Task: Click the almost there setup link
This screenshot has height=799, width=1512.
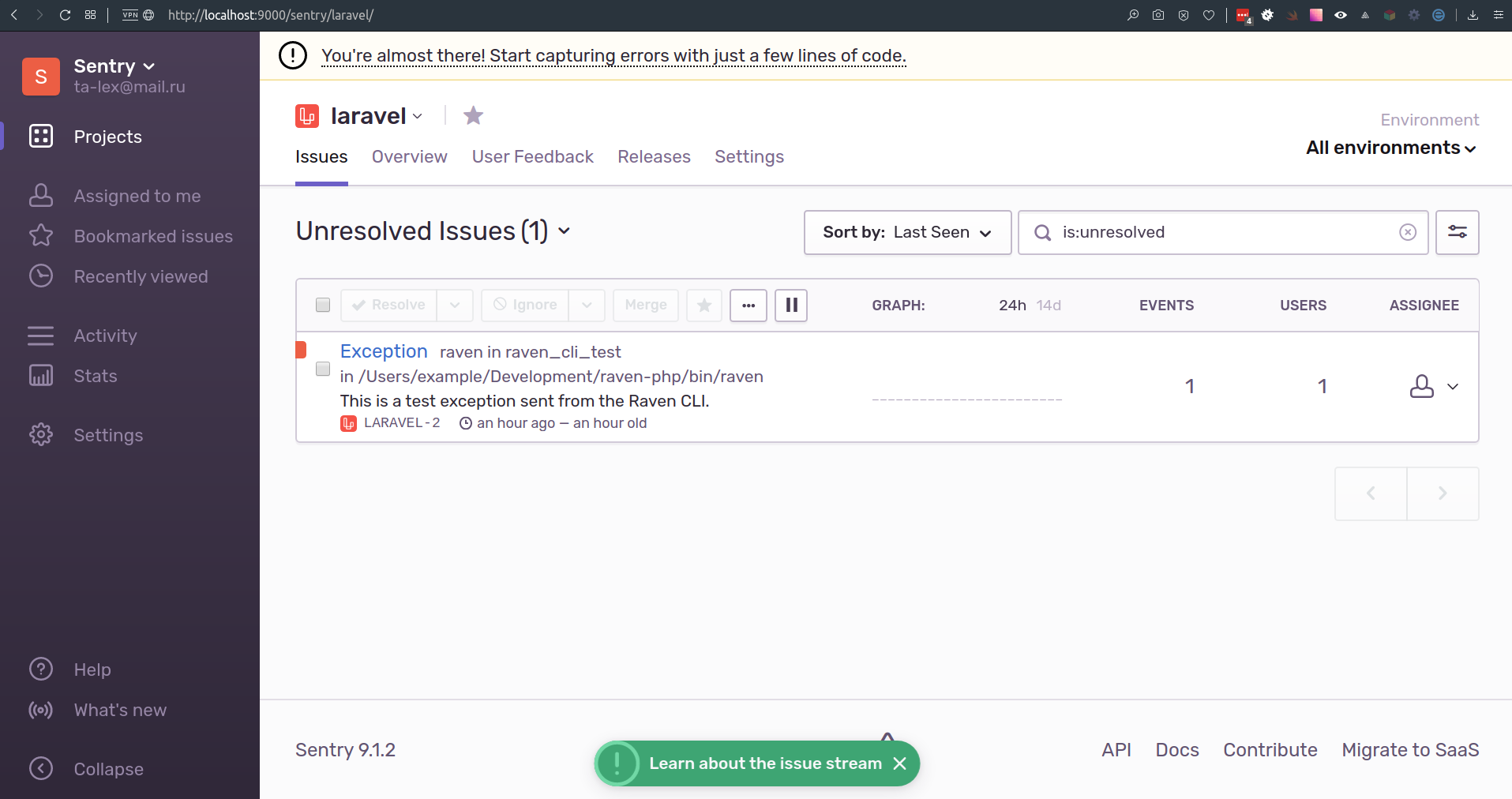Action: (x=613, y=55)
